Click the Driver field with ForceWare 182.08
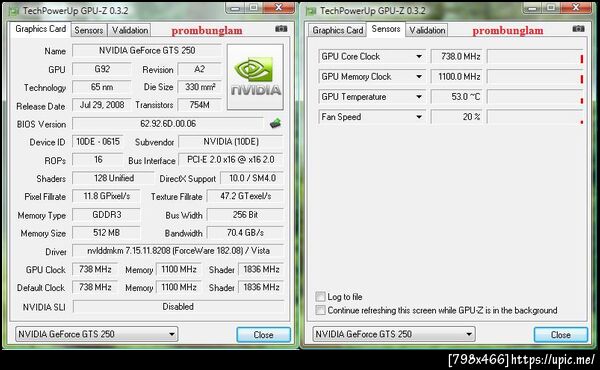 point(178,251)
